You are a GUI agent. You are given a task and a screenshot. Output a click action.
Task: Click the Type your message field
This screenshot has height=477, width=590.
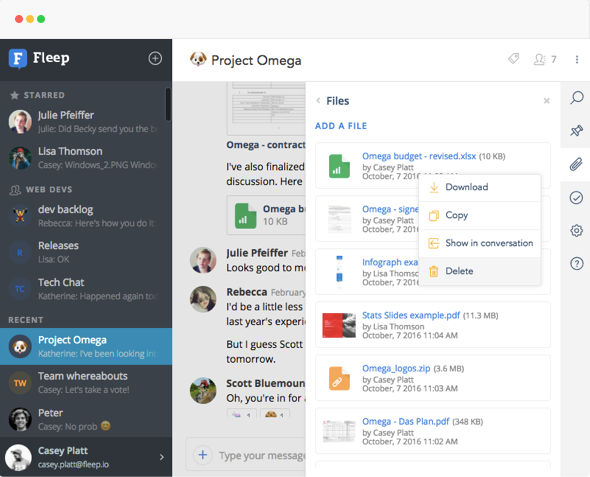tap(262, 456)
